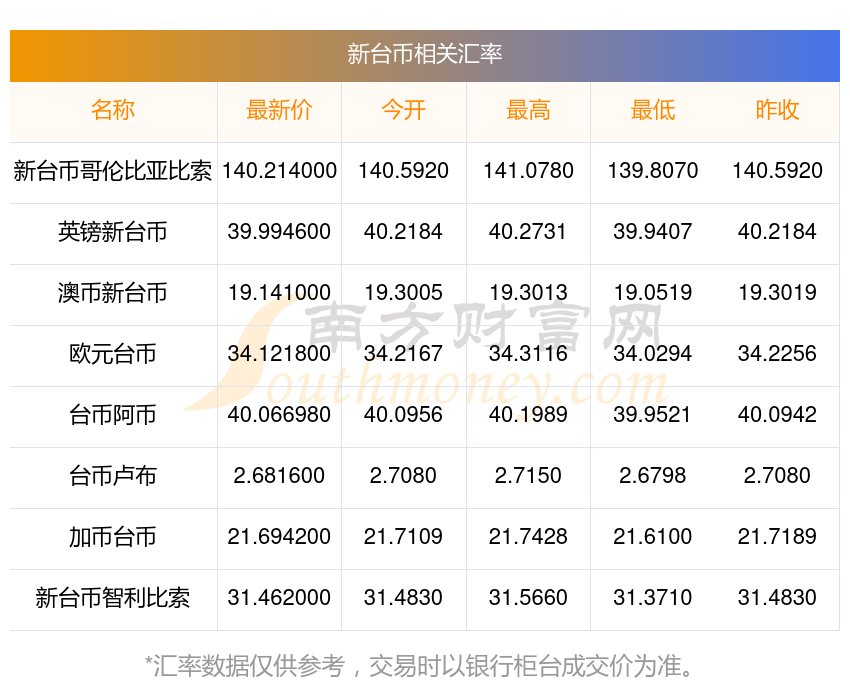Open the 台币卢布 currency pair
Image resolution: width=850 pixels, height=698 pixels.
pyautogui.click(x=113, y=476)
